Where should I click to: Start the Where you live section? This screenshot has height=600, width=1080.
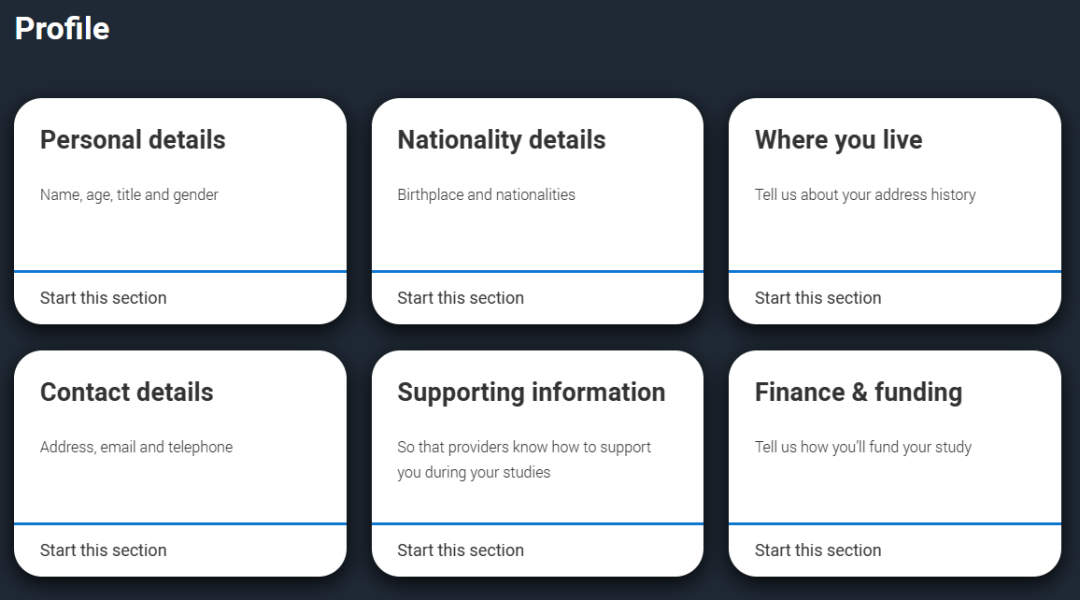[x=818, y=298]
